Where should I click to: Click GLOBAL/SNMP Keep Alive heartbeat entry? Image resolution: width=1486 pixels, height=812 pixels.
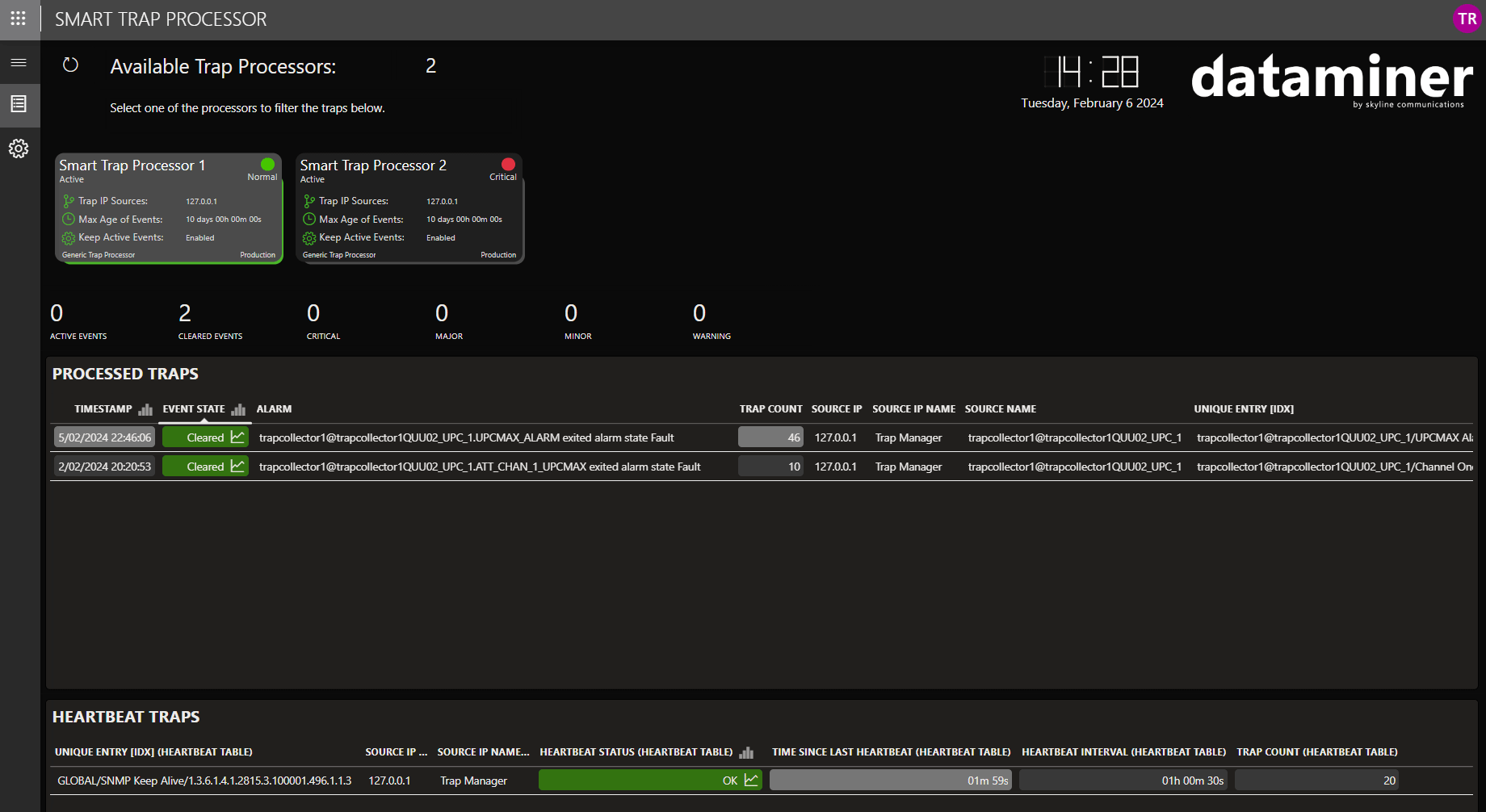204,781
